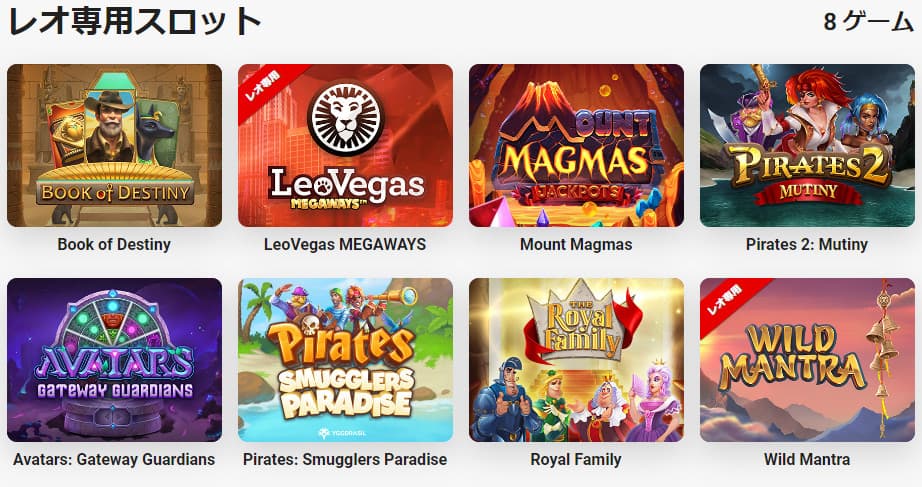Select the Pirates 2 Mutiny game image
Screen dimensions: 922x487
(807, 145)
